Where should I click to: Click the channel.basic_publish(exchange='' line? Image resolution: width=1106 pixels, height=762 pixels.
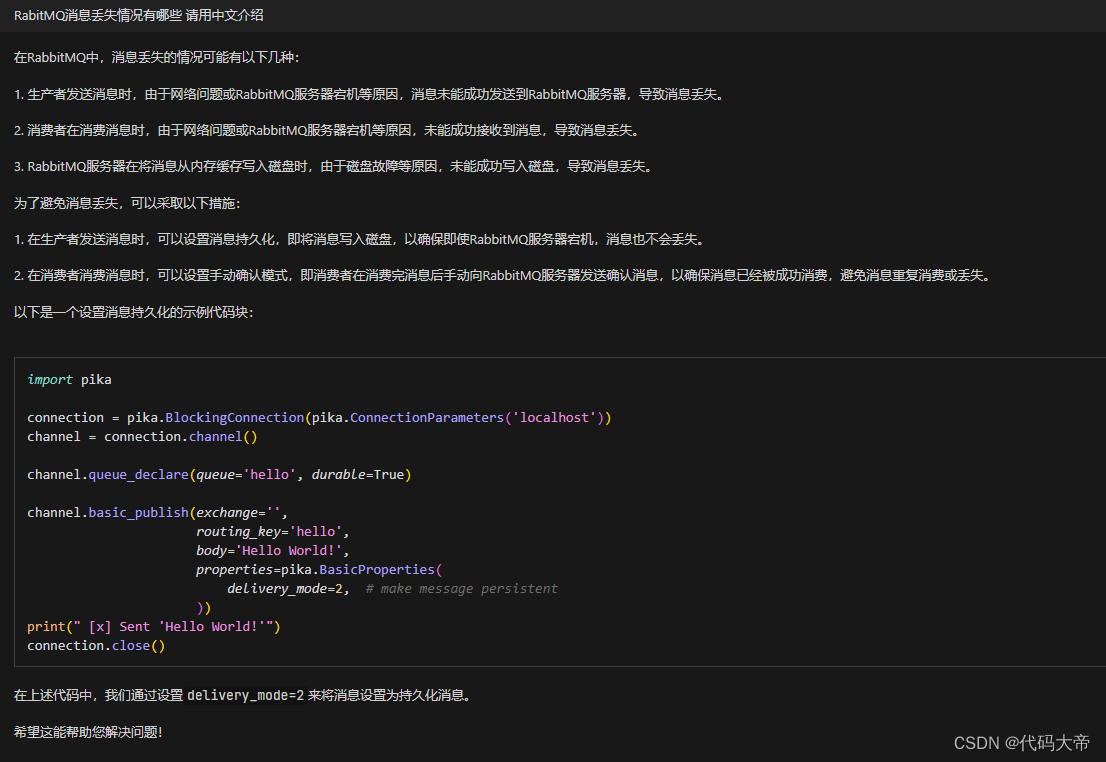tap(157, 513)
